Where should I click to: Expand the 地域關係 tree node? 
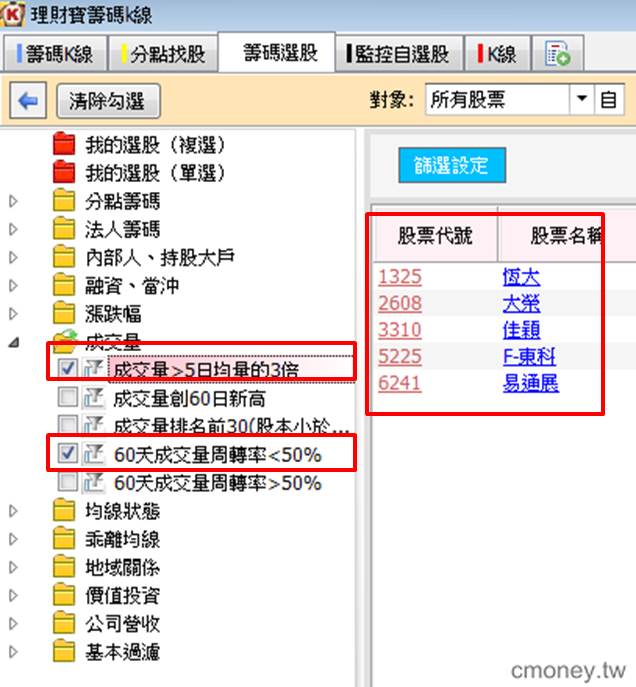click(13, 567)
